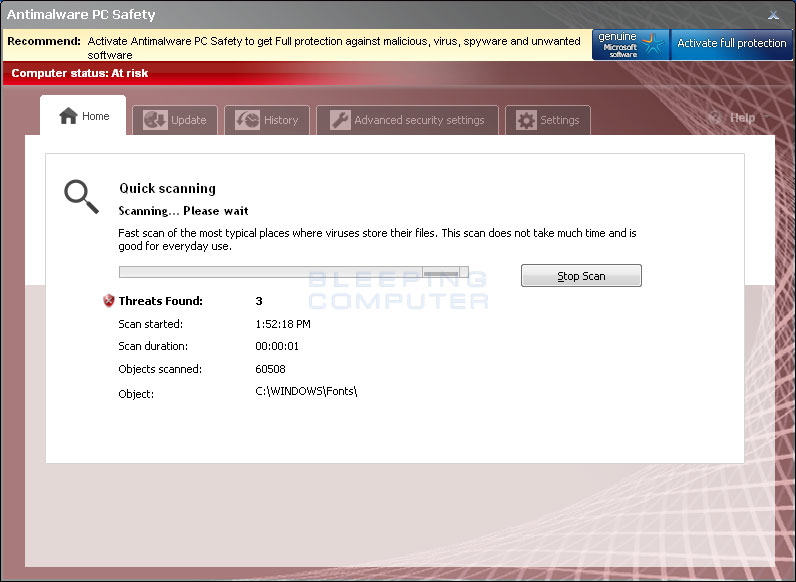796x582 pixels.
Task: Click scan started time 1:52:18 PM
Action: click(283, 324)
